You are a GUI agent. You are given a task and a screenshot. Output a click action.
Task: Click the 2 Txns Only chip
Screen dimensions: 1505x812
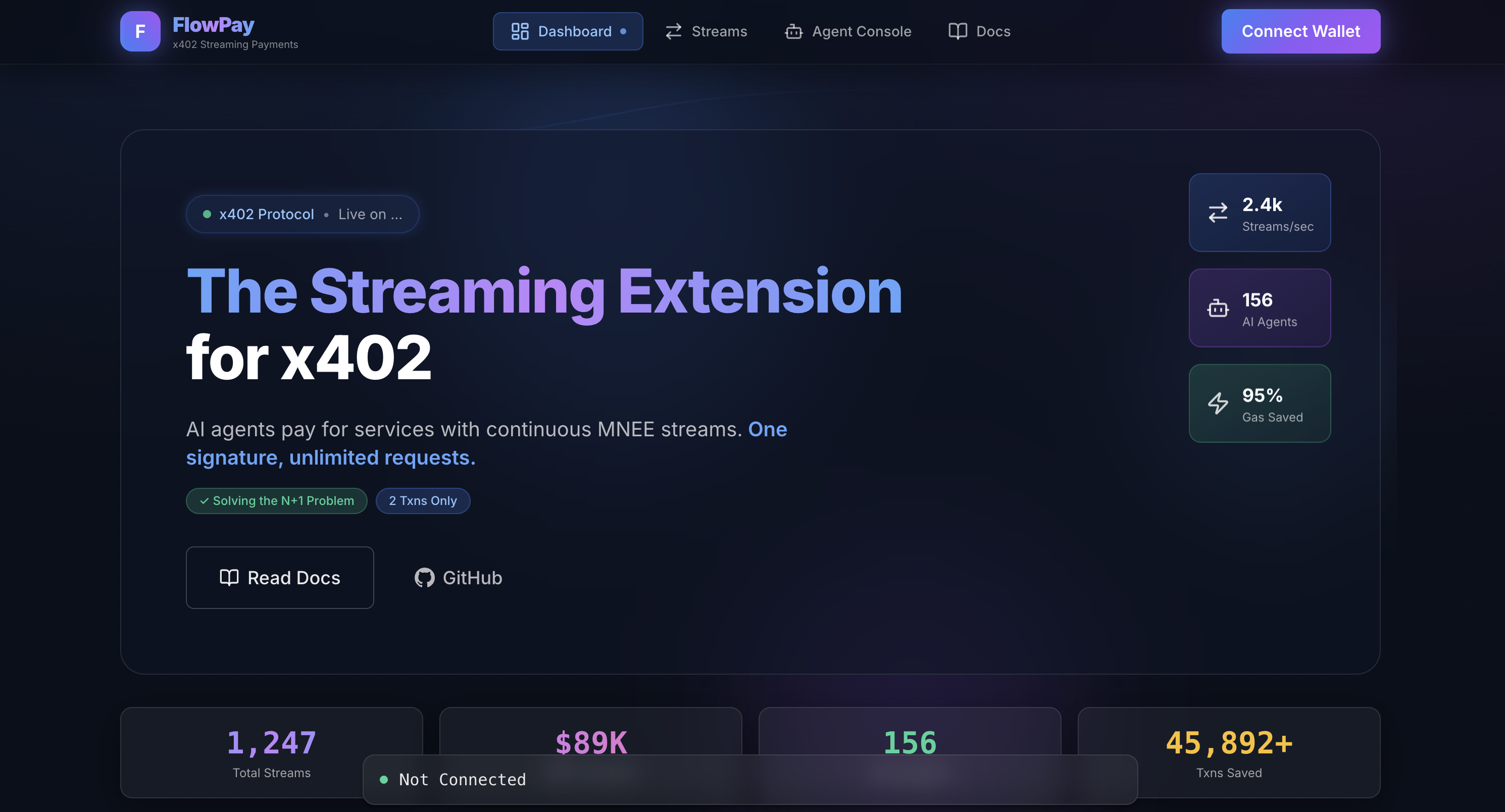point(422,500)
